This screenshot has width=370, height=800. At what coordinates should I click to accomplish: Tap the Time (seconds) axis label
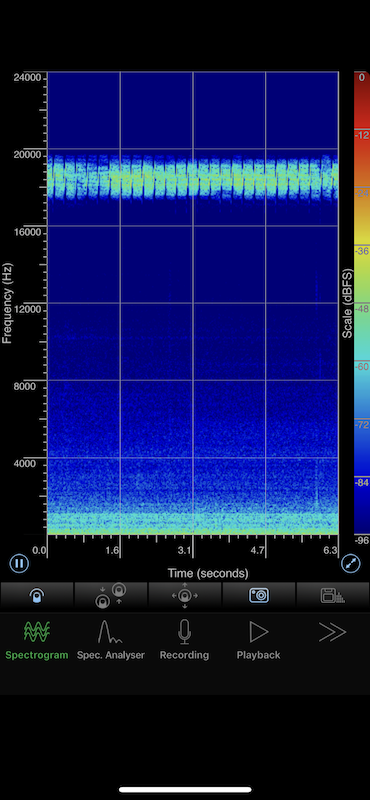pos(208,573)
